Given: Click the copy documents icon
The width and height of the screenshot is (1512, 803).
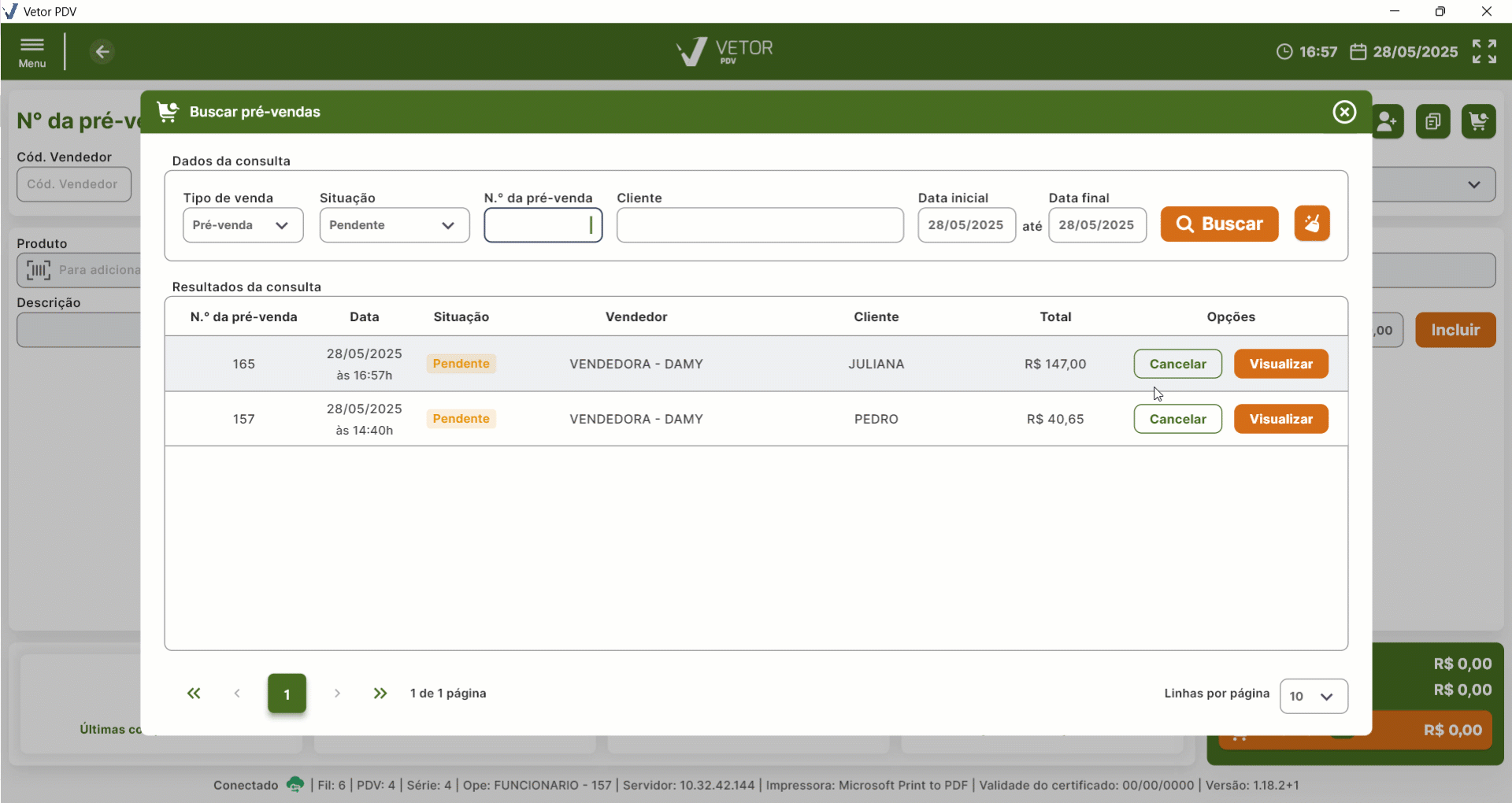Looking at the screenshot, I should pyautogui.click(x=1432, y=122).
